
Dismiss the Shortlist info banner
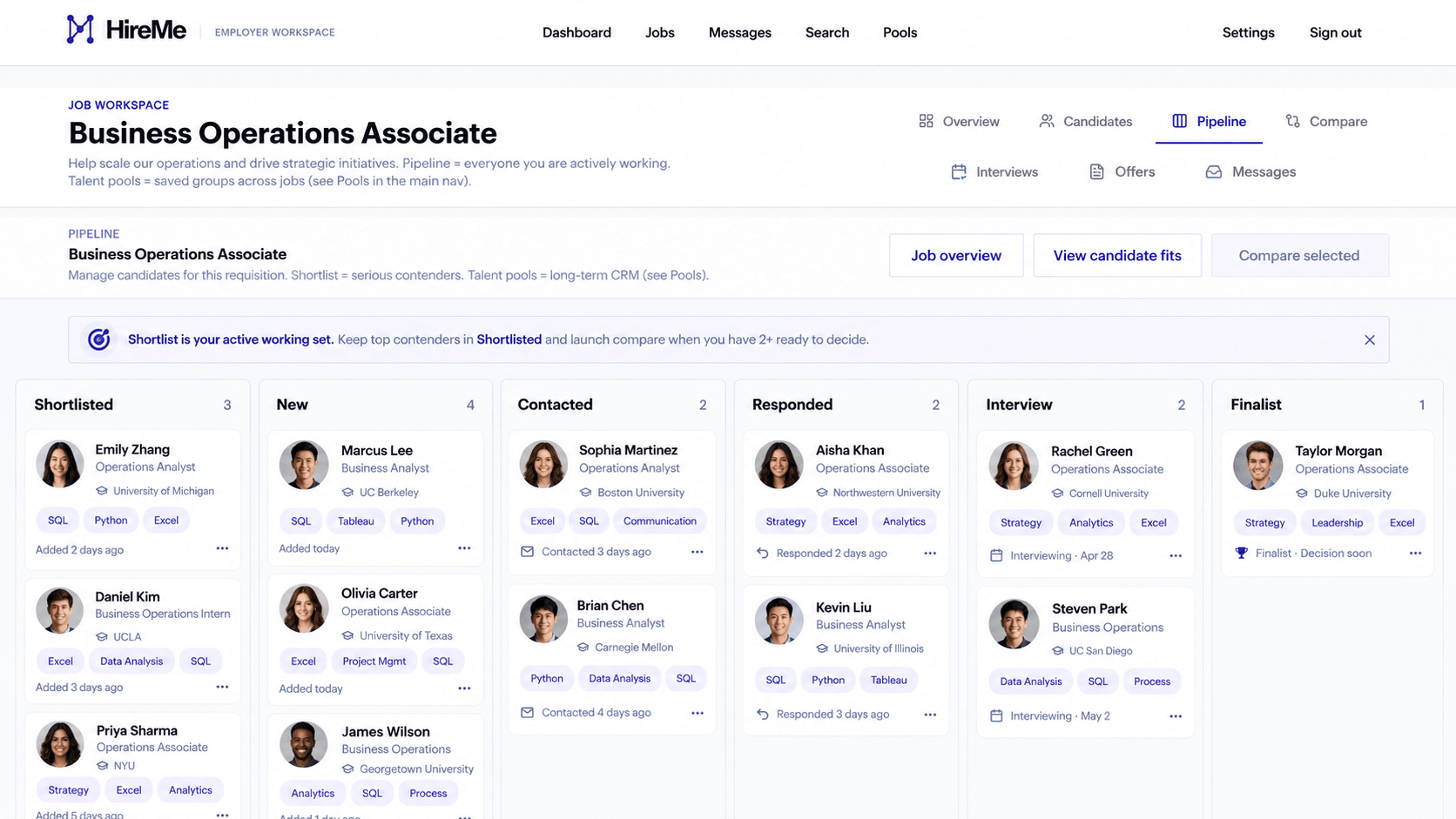click(1370, 340)
